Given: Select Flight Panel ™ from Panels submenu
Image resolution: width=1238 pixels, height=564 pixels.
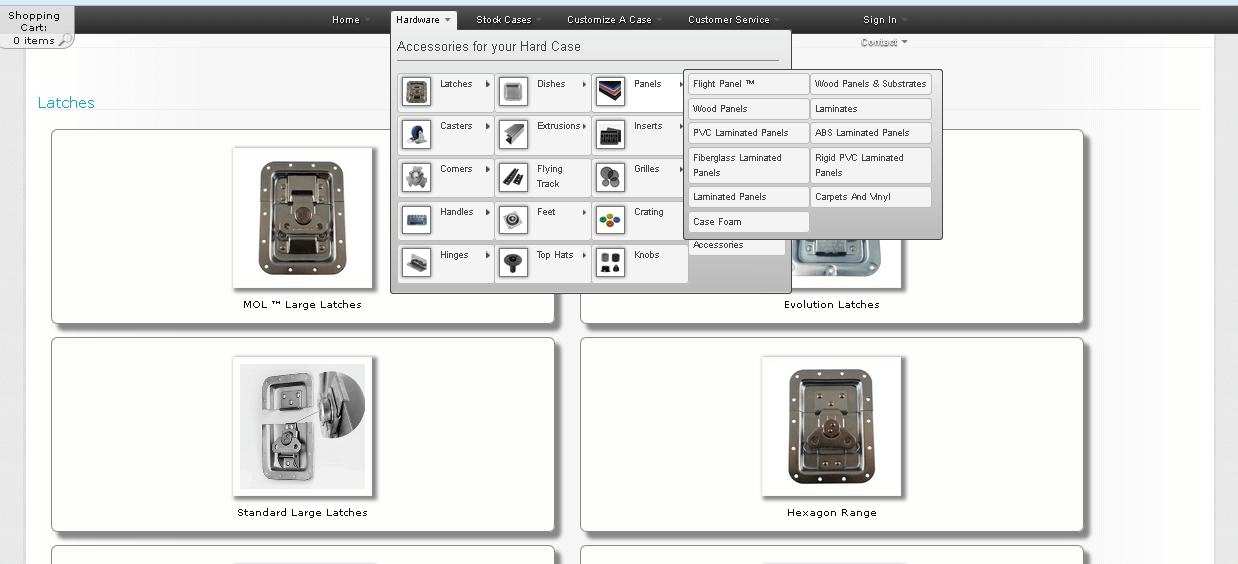Looking at the screenshot, I should tap(748, 84).
